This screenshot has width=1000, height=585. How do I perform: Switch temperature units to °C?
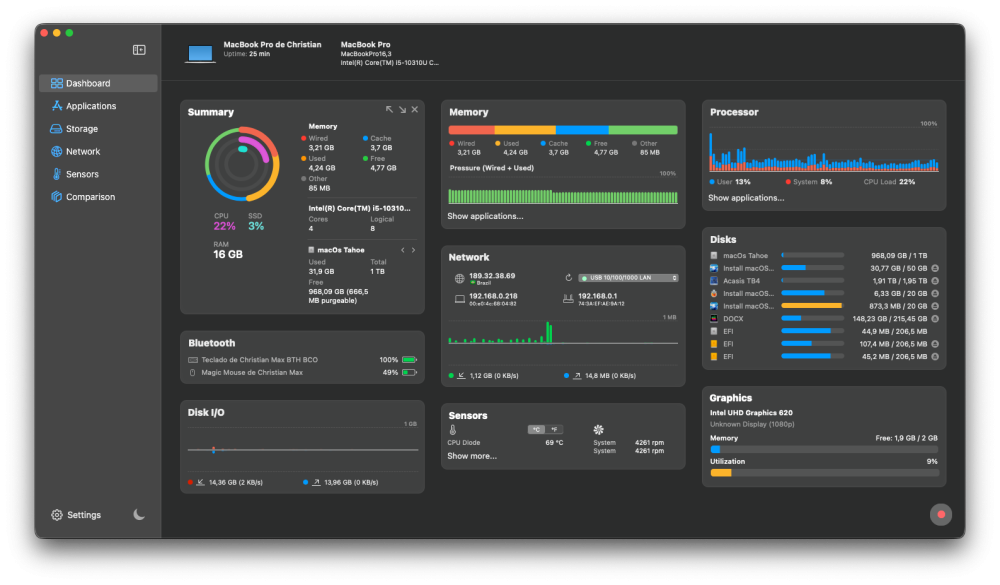coord(537,429)
